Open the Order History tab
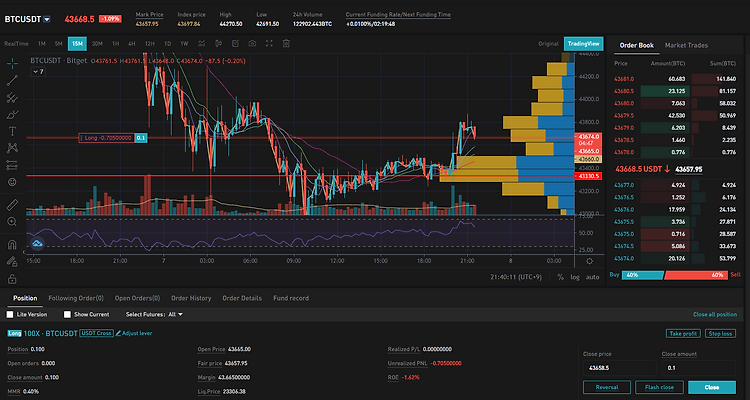Viewport: 750px width, 400px height. (x=191, y=298)
